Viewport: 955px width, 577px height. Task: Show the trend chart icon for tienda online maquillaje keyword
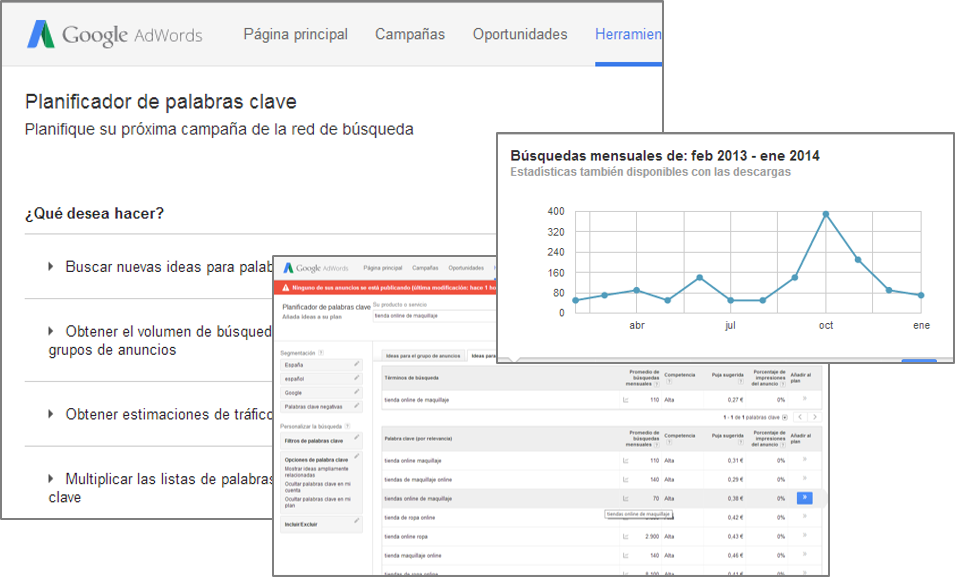tap(626, 461)
